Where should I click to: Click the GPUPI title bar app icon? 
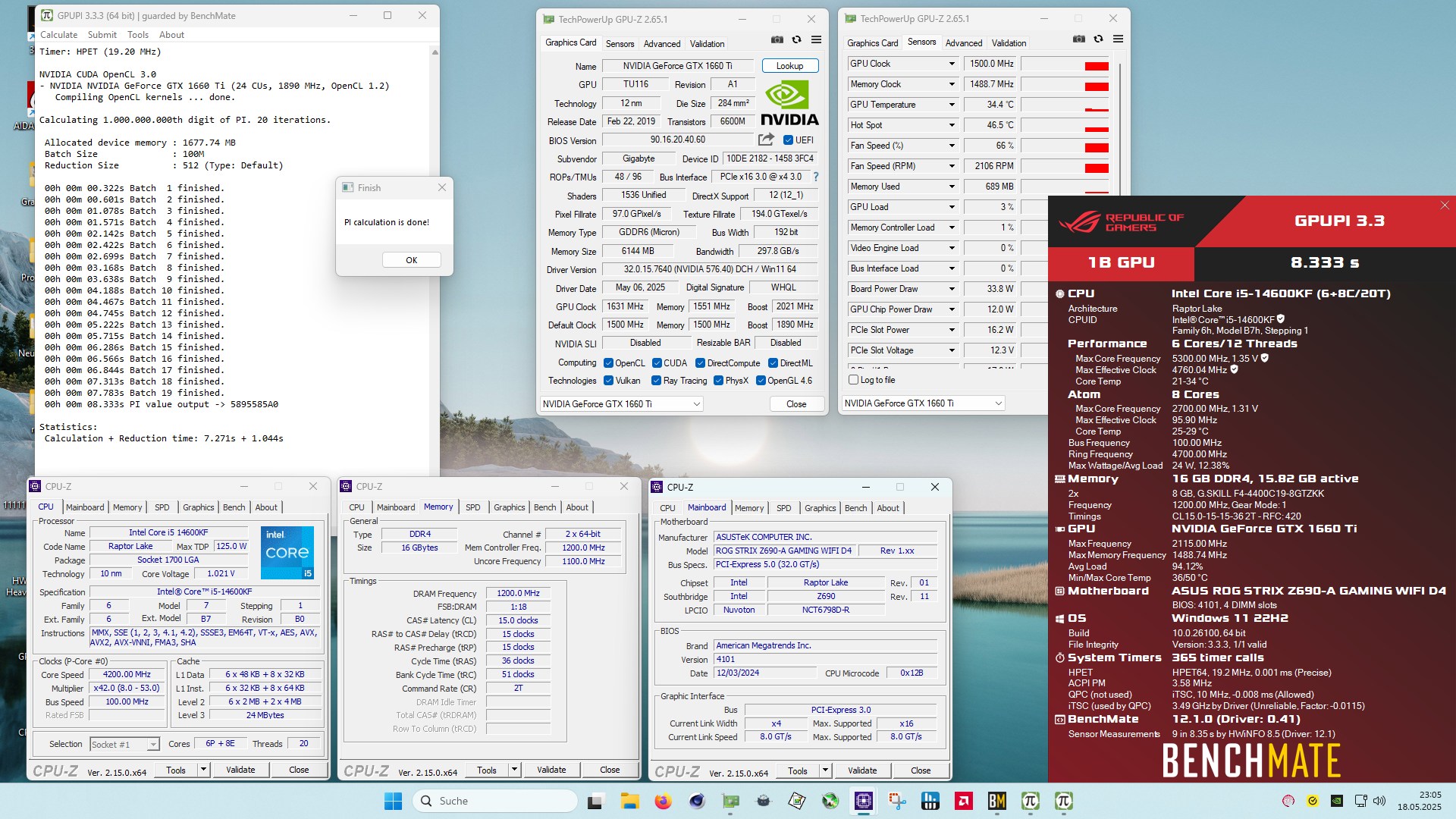point(47,15)
